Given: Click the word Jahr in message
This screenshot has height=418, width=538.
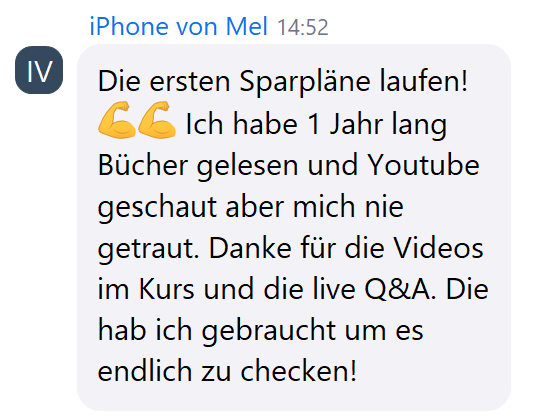Looking at the screenshot, I should [x=356, y=124].
